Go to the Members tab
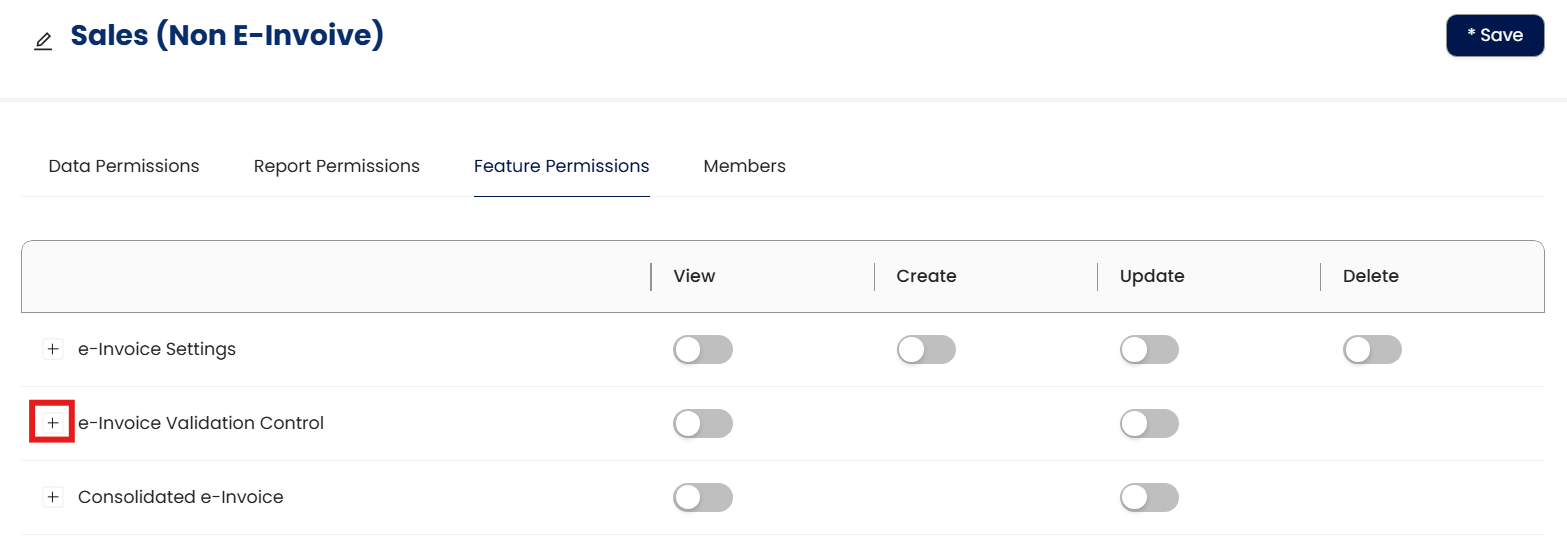Viewport: 1567px width, 541px height. tap(745, 166)
